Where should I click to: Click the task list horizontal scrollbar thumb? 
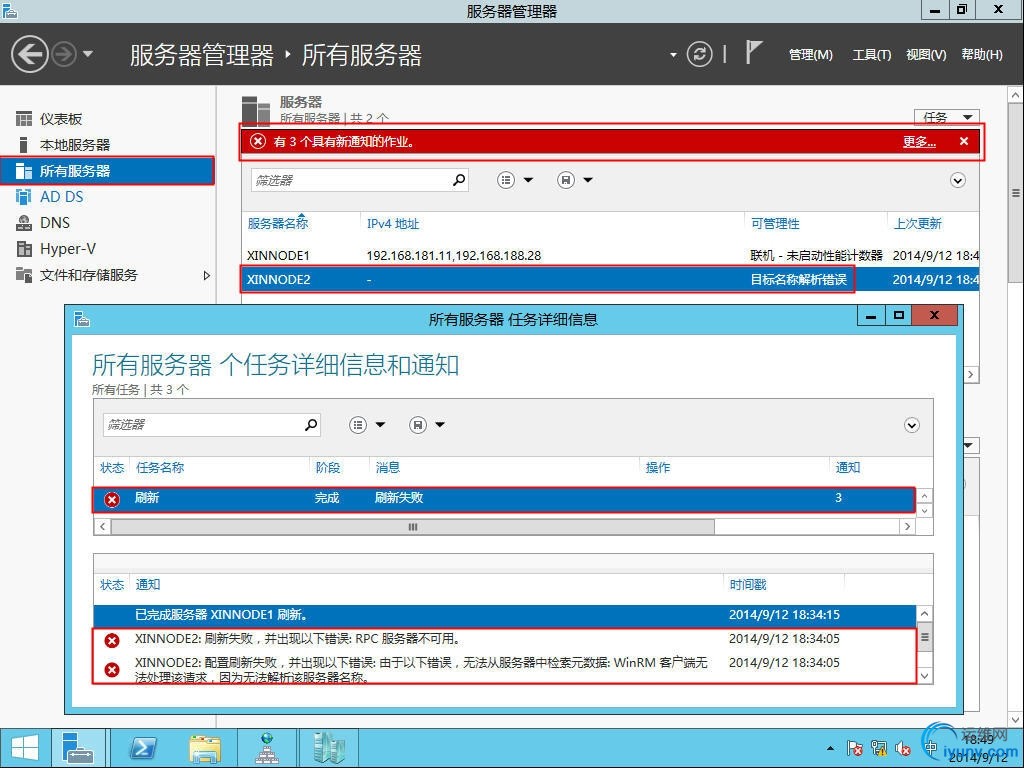[413, 526]
